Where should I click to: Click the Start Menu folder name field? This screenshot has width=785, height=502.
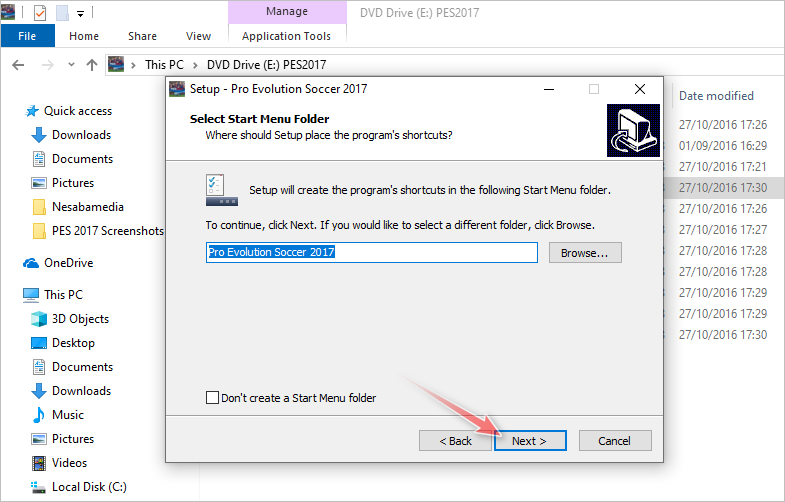coord(371,253)
